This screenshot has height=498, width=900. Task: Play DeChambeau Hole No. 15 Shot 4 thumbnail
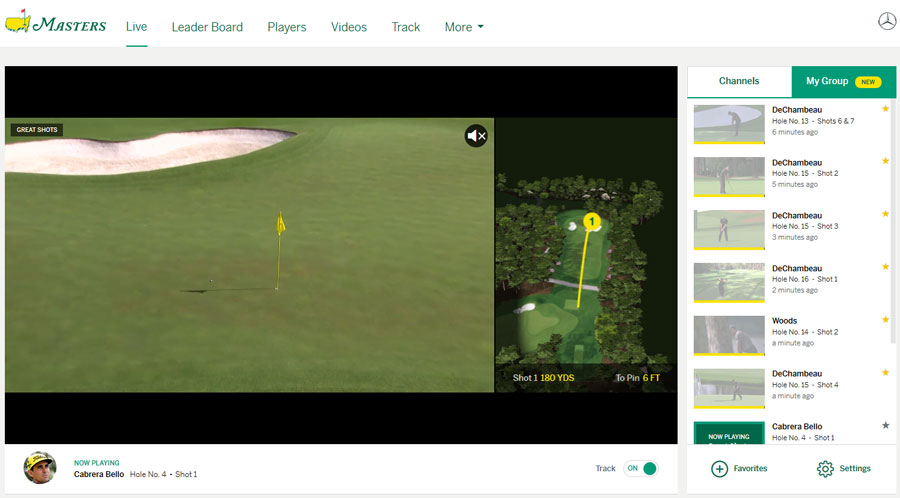tap(729, 388)
